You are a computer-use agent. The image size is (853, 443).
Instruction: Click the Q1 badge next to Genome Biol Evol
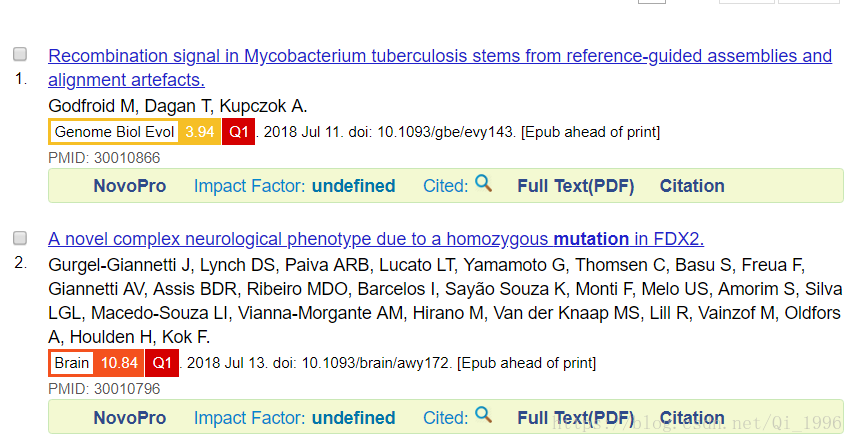click(x=238, y=132)
